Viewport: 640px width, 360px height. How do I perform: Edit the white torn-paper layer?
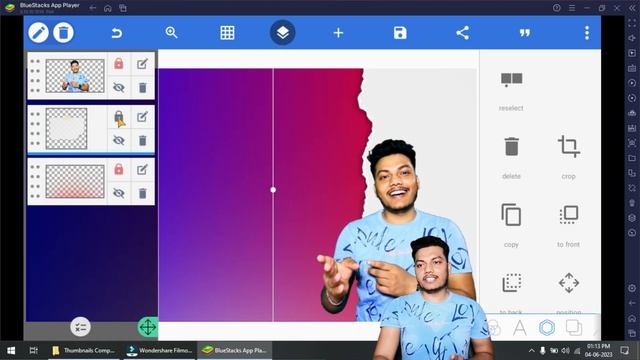point(142,117)
